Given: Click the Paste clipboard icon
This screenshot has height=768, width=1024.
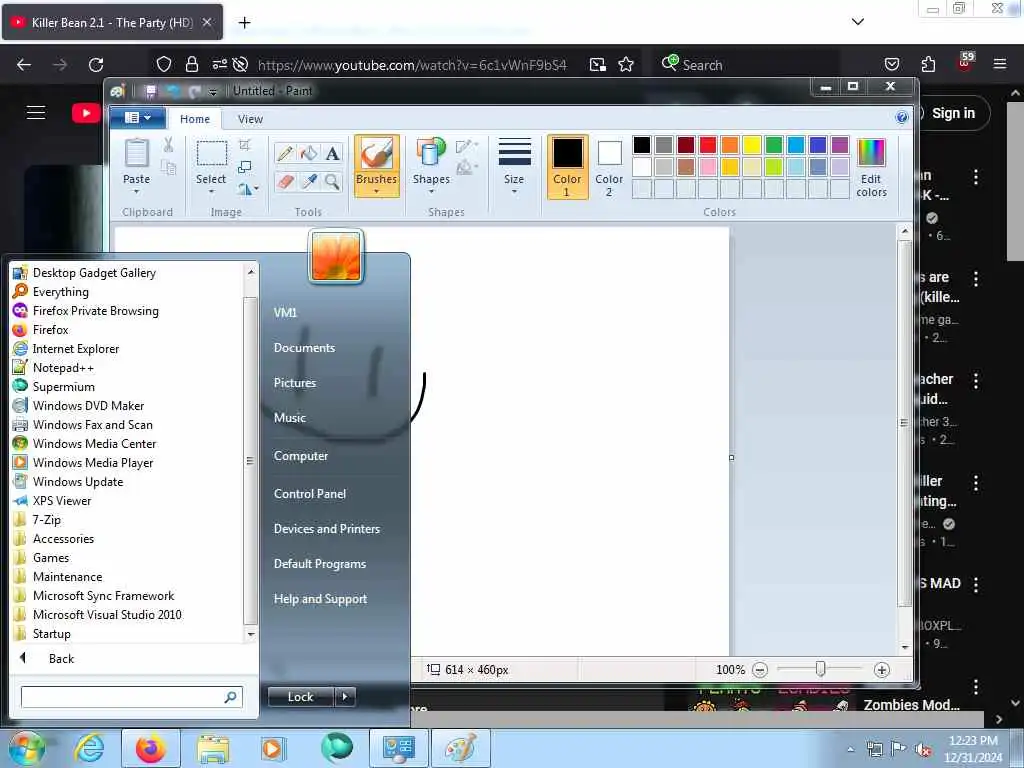Looking at the screenshot, I should (136, 154).
